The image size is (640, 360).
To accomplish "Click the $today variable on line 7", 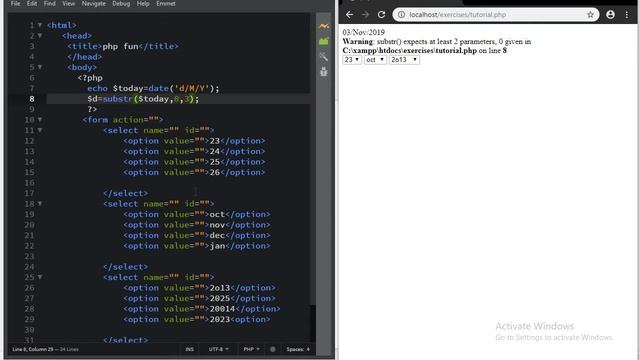I will tap(128, 88).
